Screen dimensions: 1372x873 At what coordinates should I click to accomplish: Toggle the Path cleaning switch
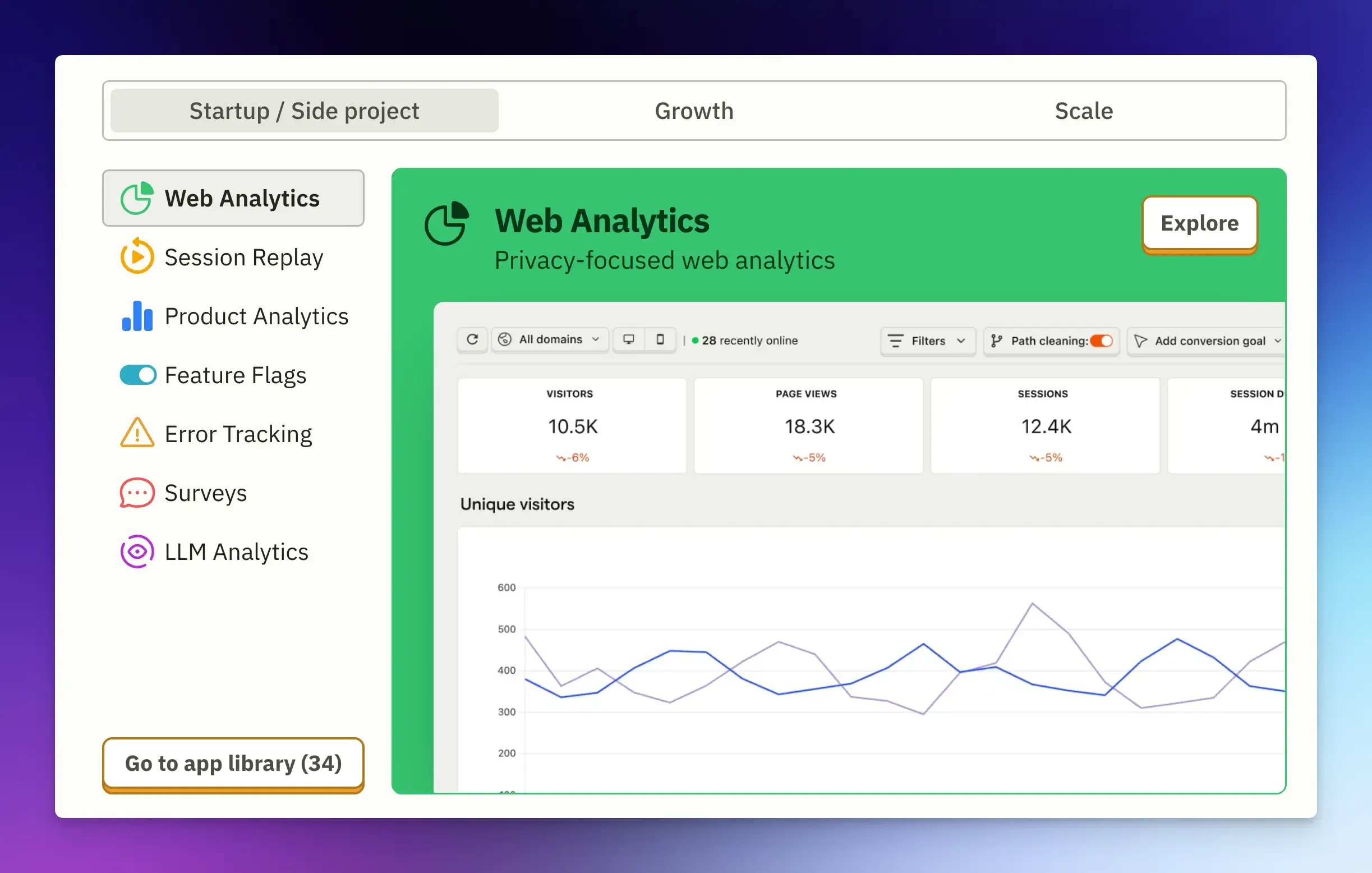(1101, 341)
